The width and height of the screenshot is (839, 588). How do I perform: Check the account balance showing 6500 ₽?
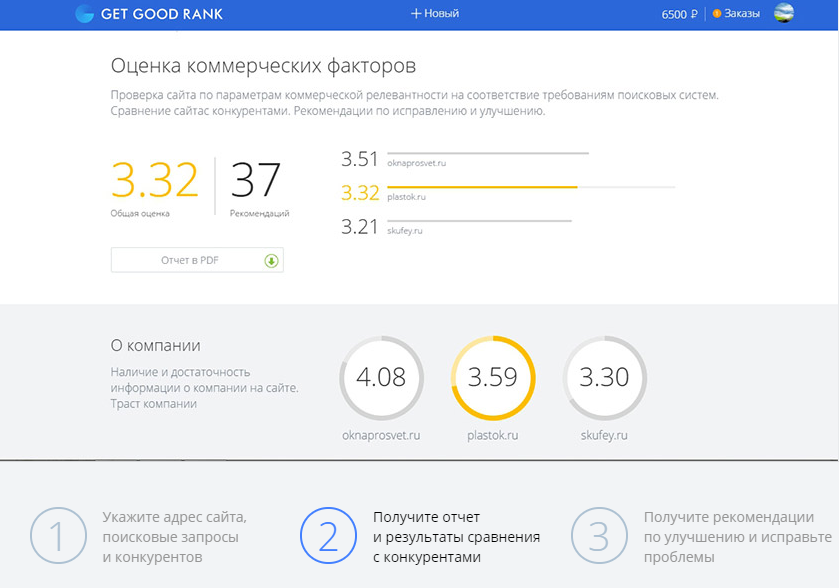tap(678, 13)
